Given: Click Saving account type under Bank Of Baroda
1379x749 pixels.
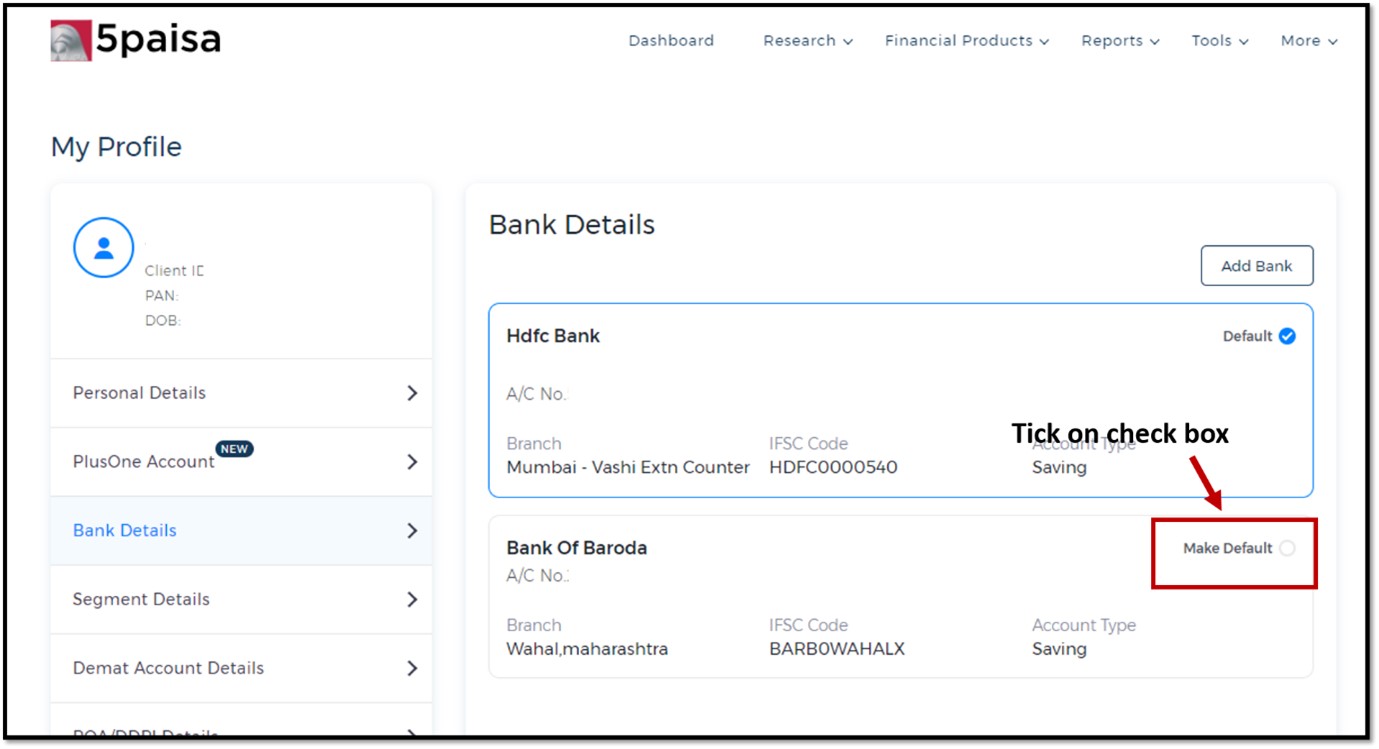Looking at the screenshot, I should (x=1059, y=649).
